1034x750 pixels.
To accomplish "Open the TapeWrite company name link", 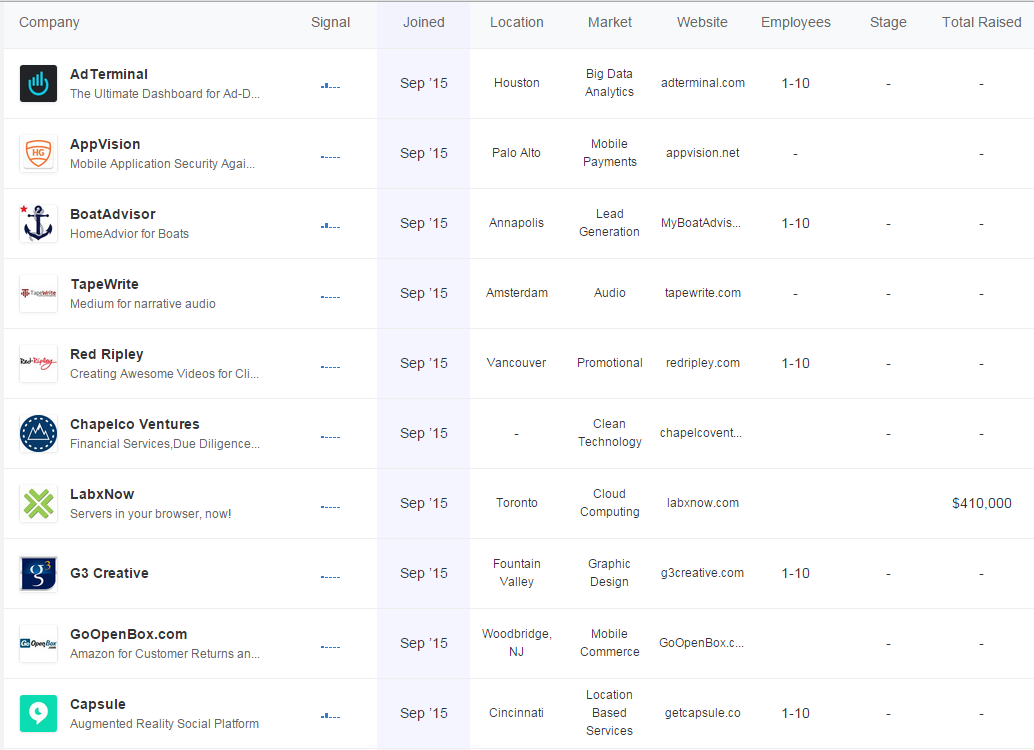I will [x=104, y=284].
